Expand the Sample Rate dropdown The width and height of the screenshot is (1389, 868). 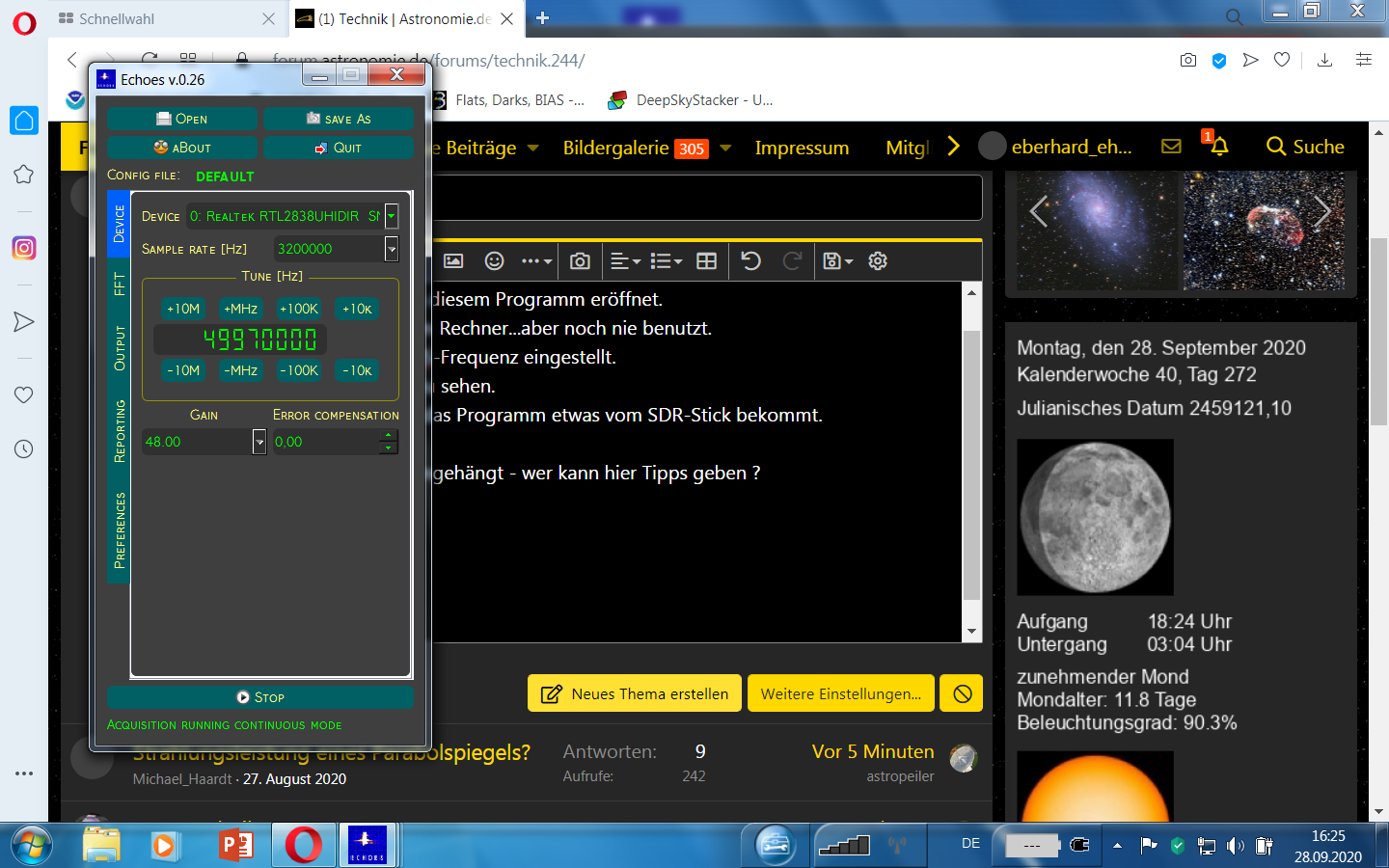(x=392, y=249)
